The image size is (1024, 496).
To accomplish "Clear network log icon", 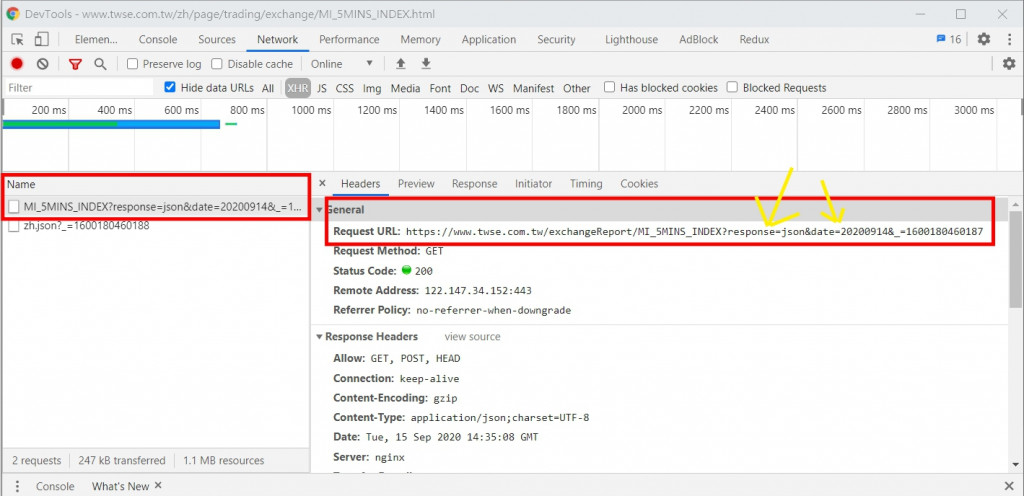I will [42, 64].
